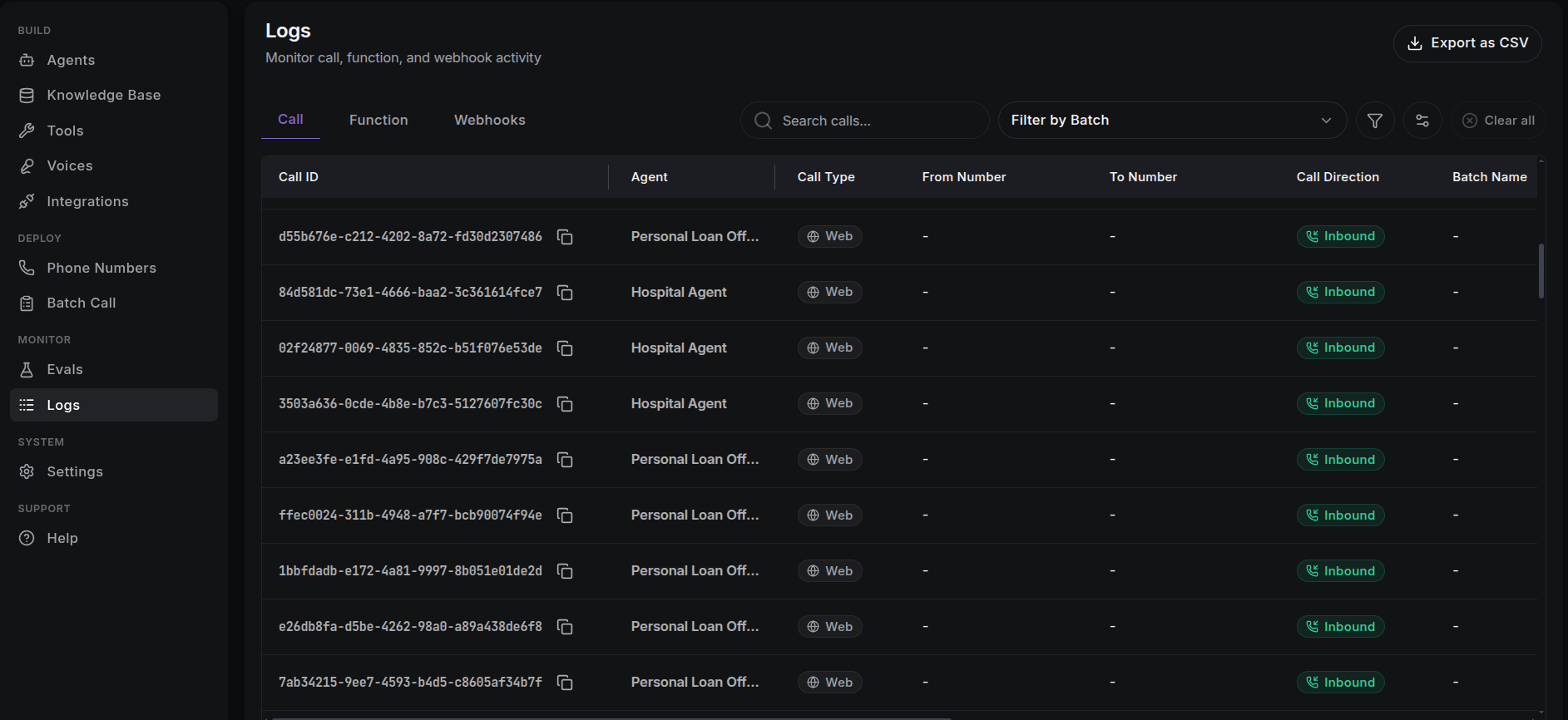Image resolution: width=1568 pixels, height=720 pixels.
Task: Open Settings page
Action: [114, 471]
